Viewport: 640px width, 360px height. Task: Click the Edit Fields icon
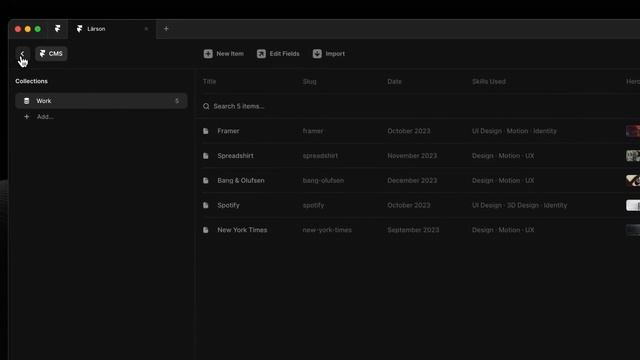pyautogui.click(x=261, y=54)
